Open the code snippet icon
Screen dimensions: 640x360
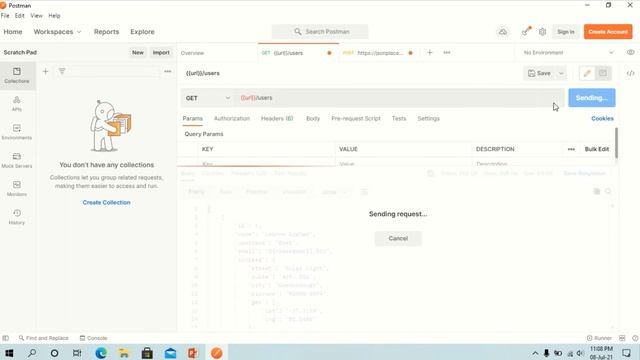631,73
